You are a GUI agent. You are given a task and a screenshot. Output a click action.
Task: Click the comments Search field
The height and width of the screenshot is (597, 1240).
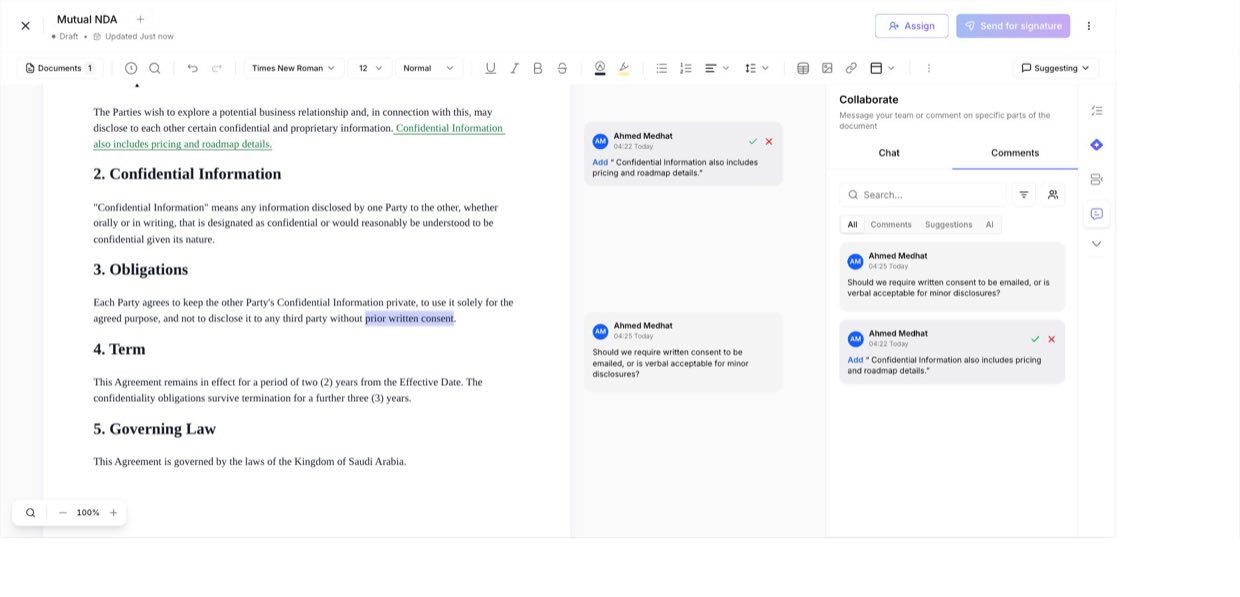click(923, 195)
